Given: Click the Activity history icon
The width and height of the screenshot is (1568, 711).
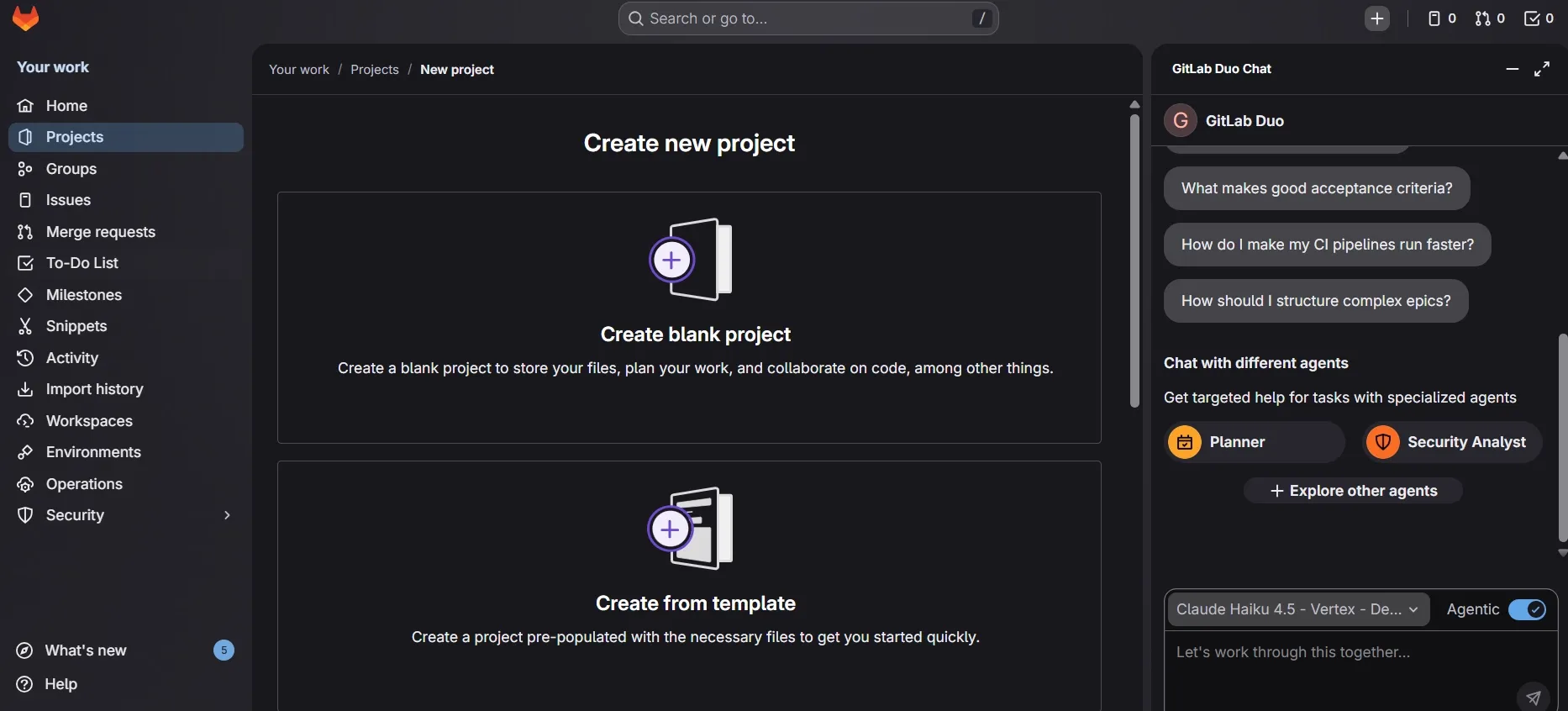Looking at the screenshot, I should [25, 358].
